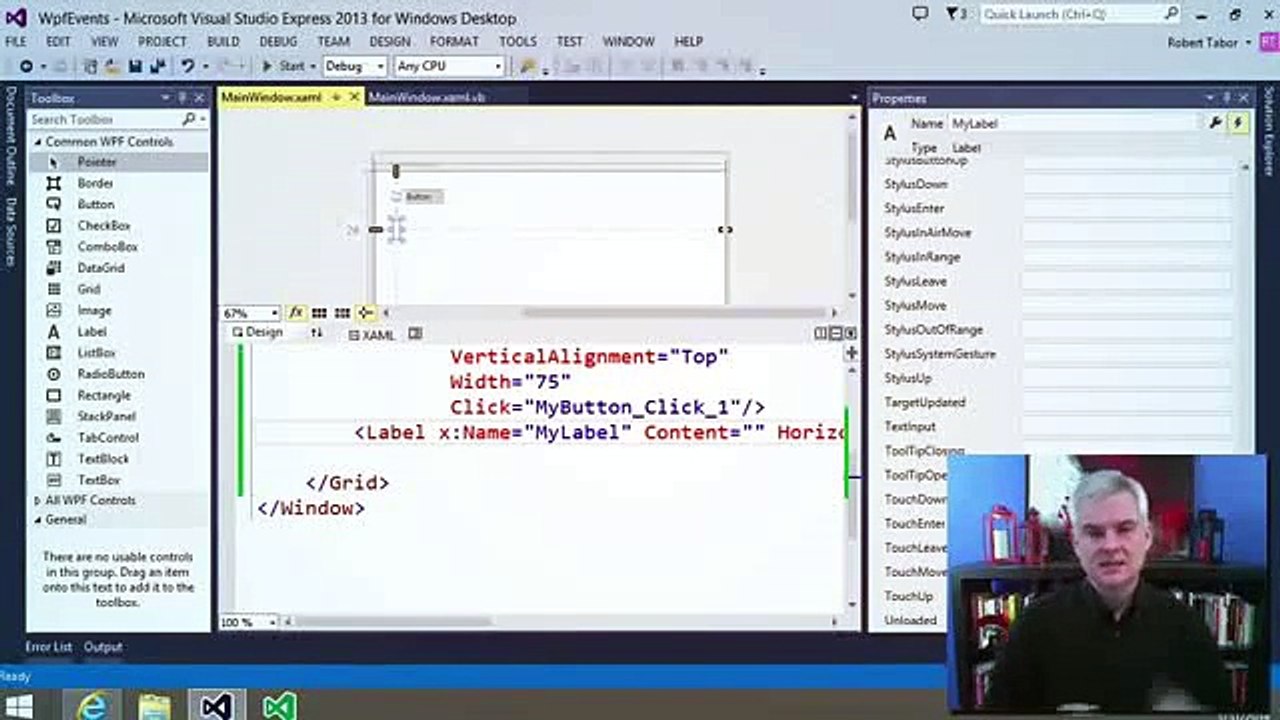Start debugging with the Start button
Viewport: 1280px width, 720px height.
tap(283, 66)
